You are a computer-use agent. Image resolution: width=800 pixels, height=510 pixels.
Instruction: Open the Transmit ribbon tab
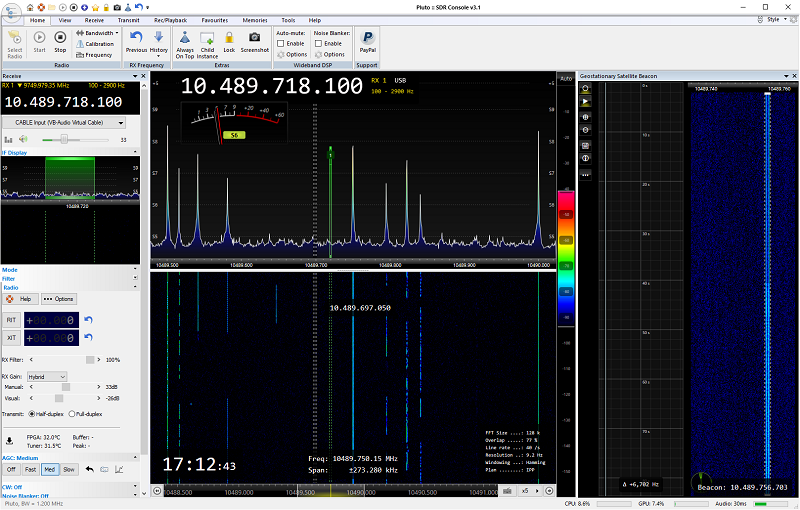click(x=129, y=20)
